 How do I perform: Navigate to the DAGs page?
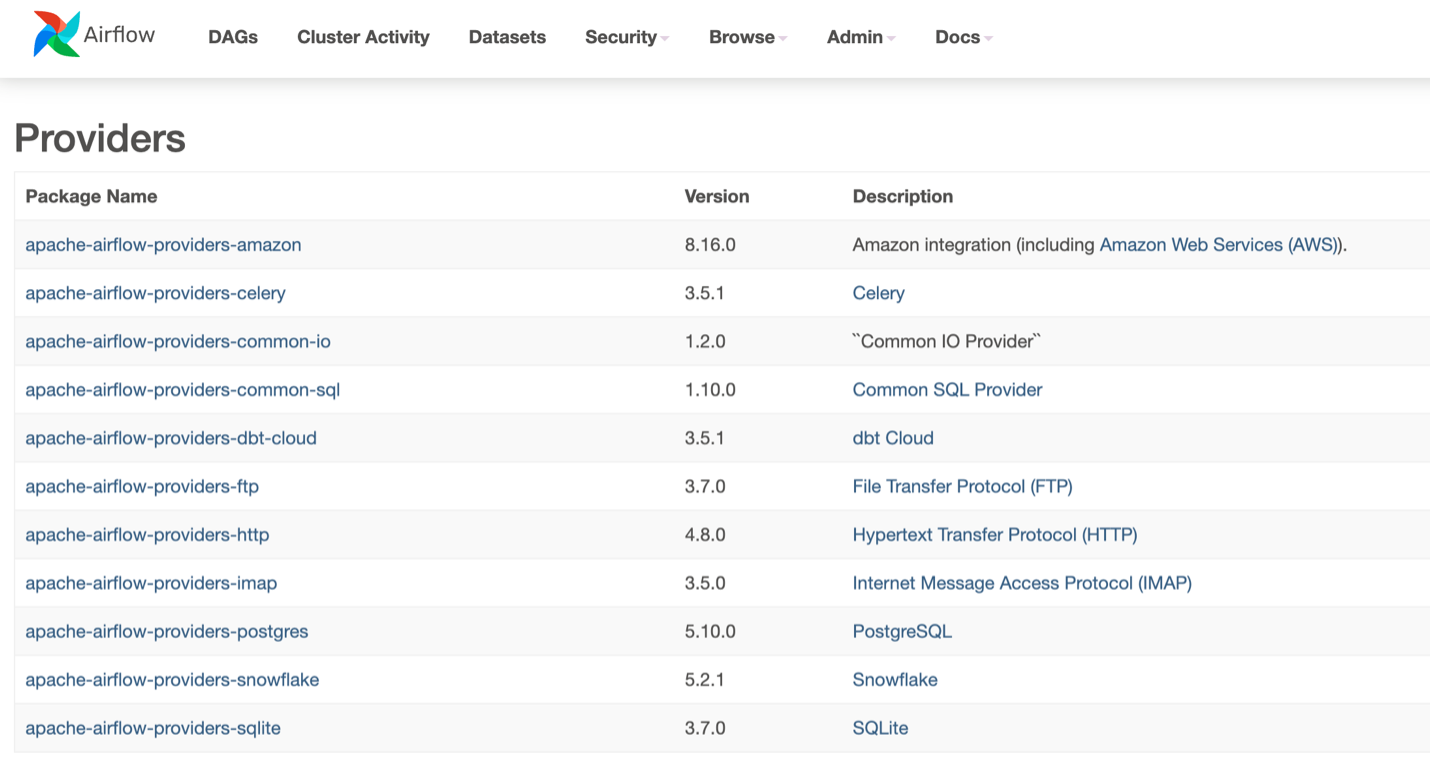click(232, 37)
